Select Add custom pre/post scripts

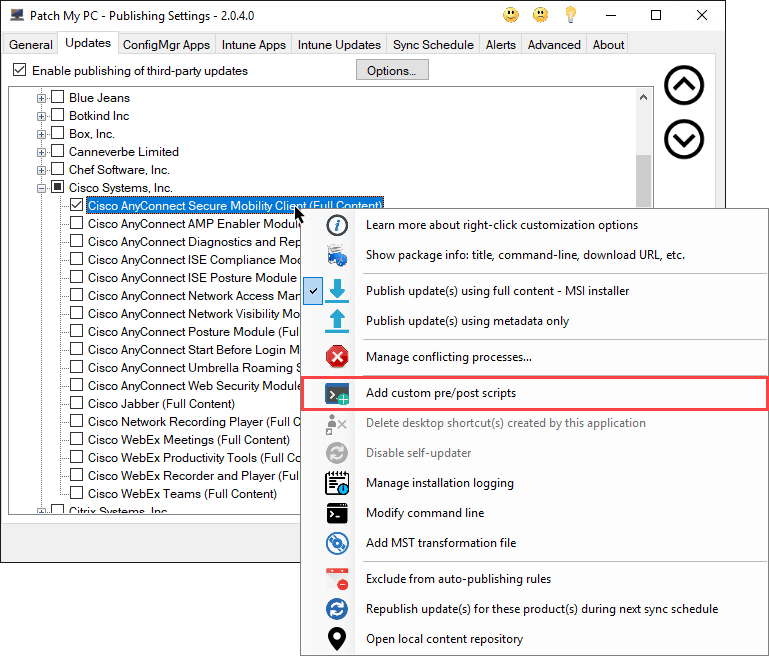pyautogui.click(x=535, y=393)
